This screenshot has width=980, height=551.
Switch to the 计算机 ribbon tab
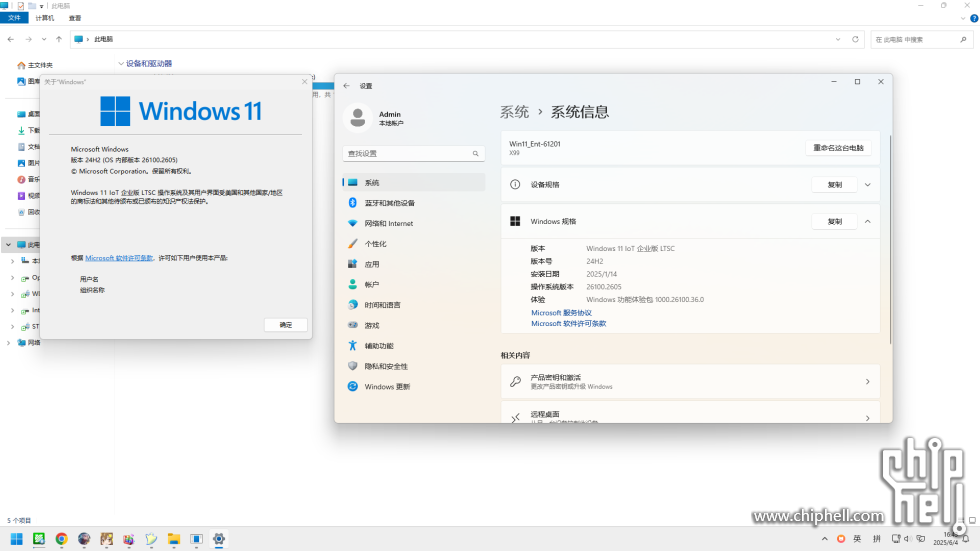(44, 18)
